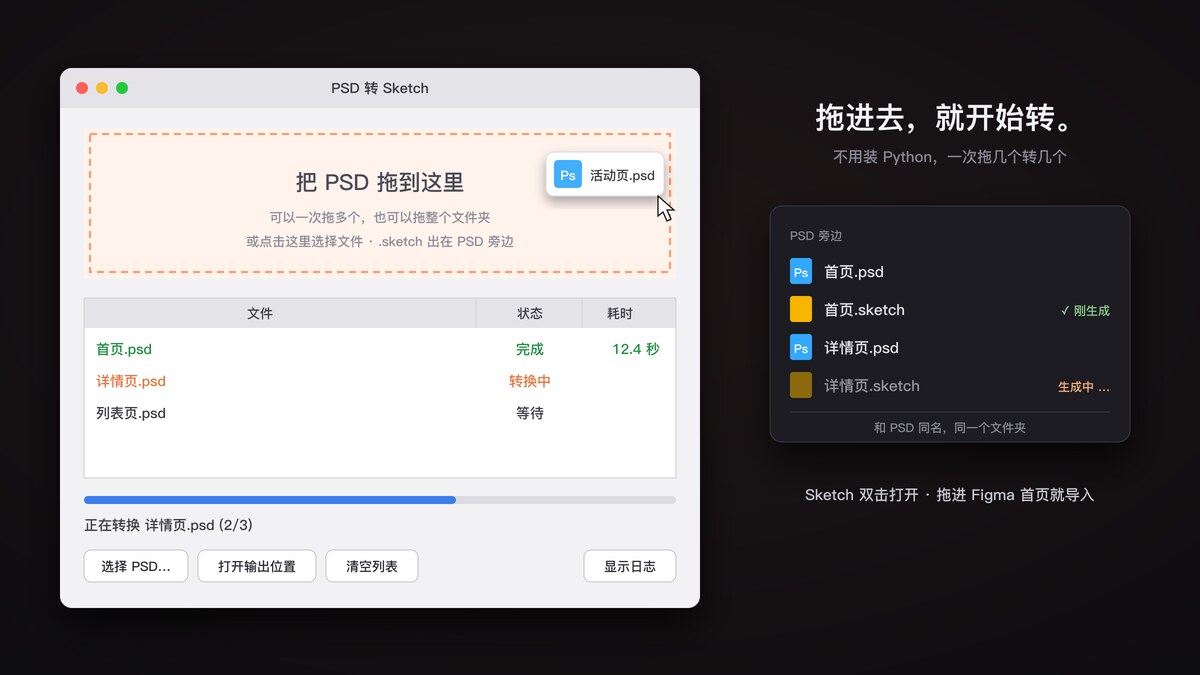The width and height of the screenshot is (1200, 675).
Task: Show the log via 显示日志
Action: [630, 566]
